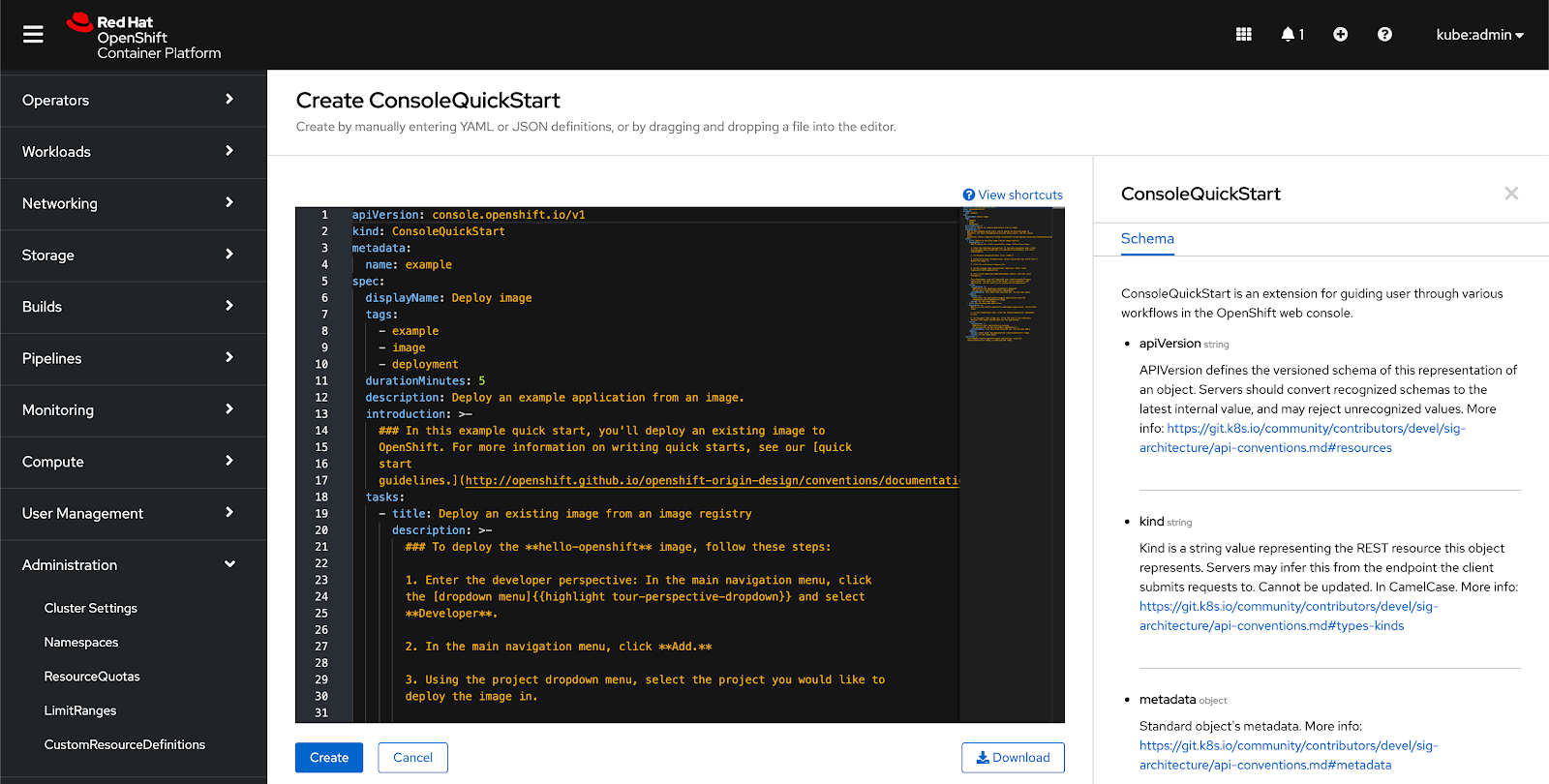Open the application launcher grid icon
1549x784 pixels.
(1244, 35)
